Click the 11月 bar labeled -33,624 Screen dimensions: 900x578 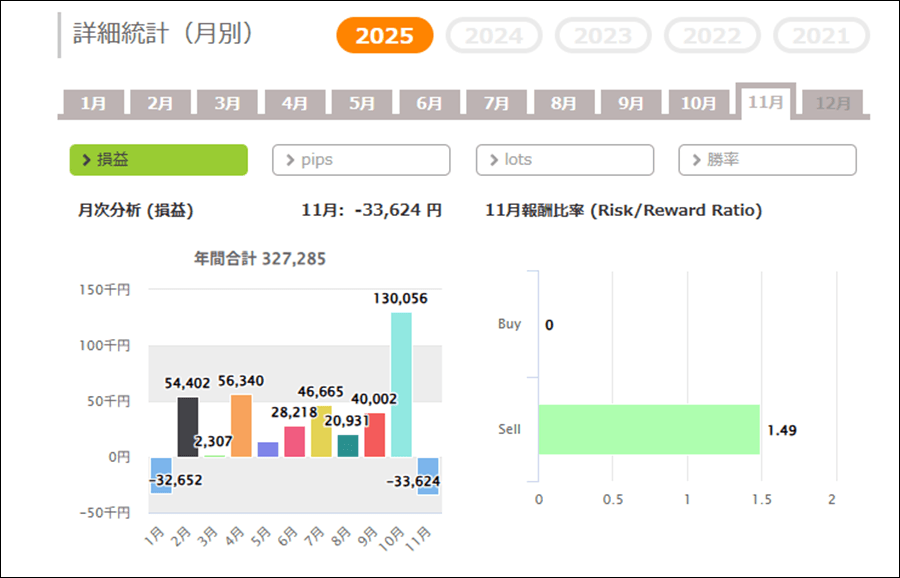428,476
